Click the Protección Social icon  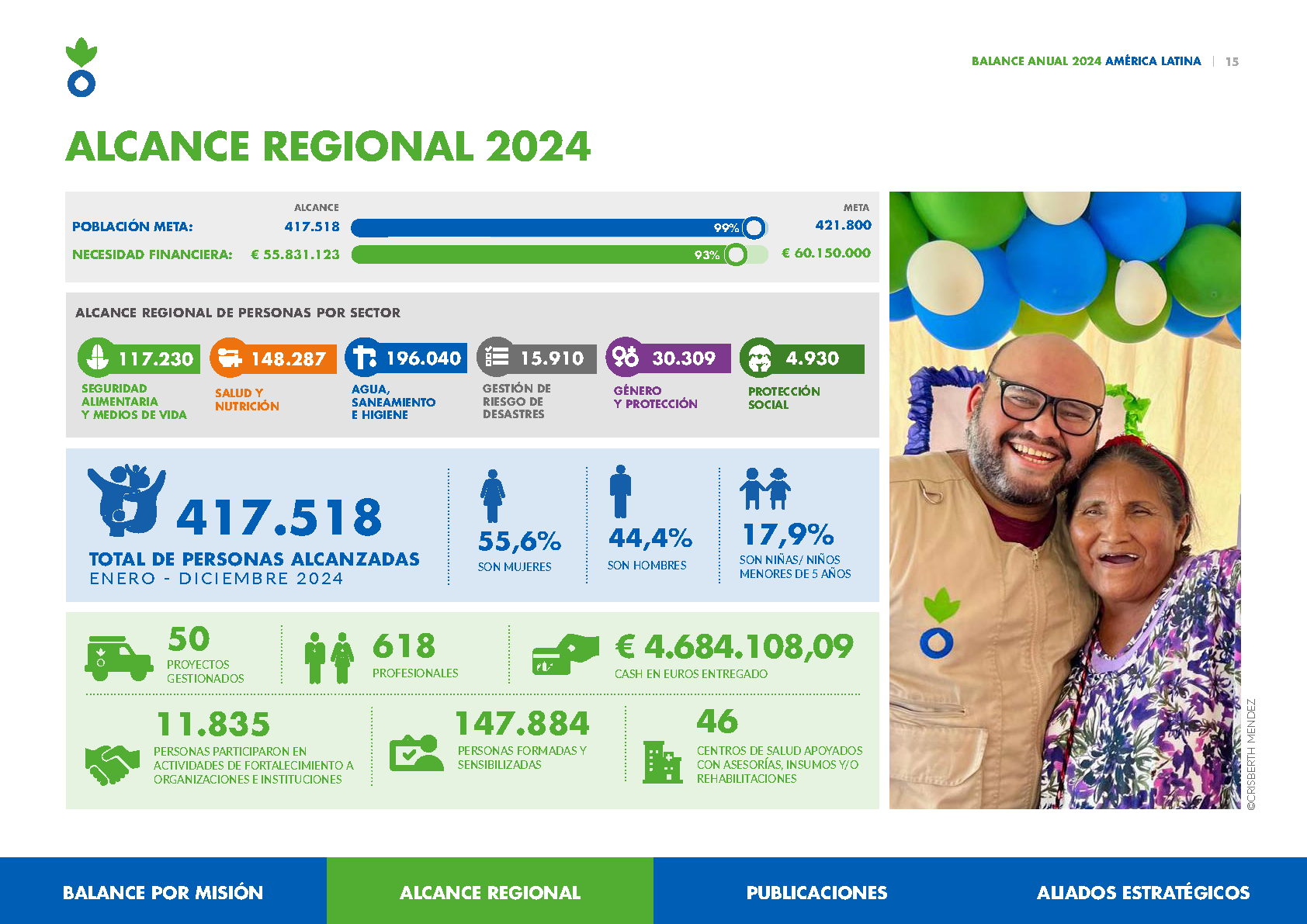pyautogui.click(x=759, y=358)
